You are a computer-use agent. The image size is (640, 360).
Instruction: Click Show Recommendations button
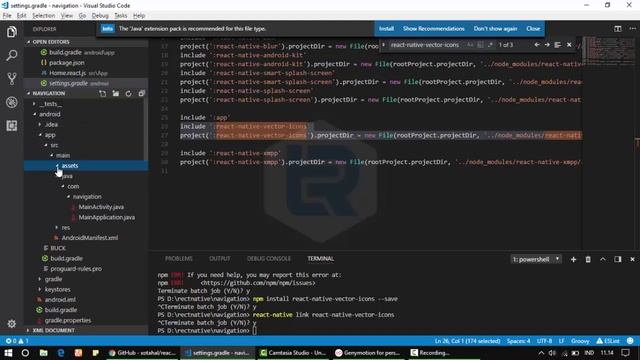[433, 29]
